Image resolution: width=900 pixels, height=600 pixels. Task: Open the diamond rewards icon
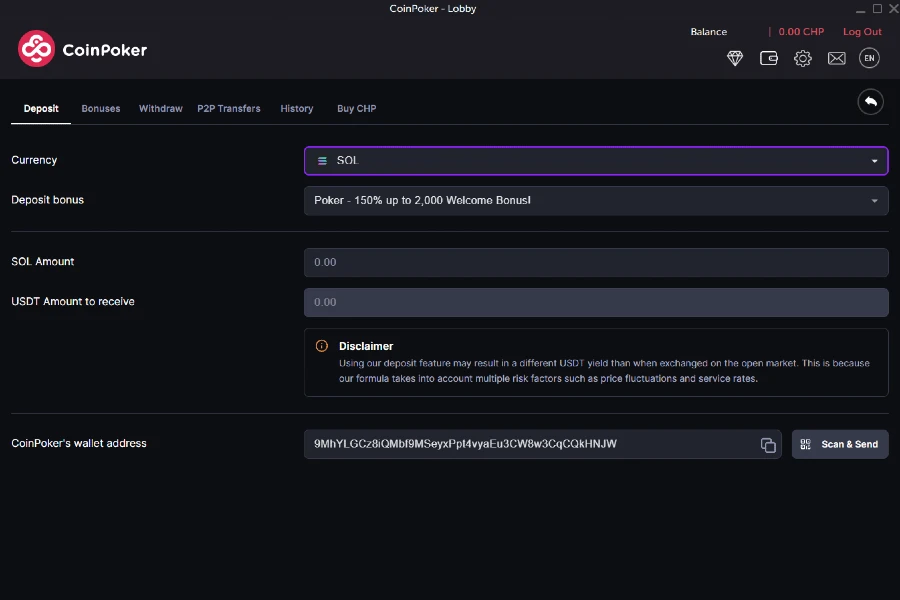(735, 58)
